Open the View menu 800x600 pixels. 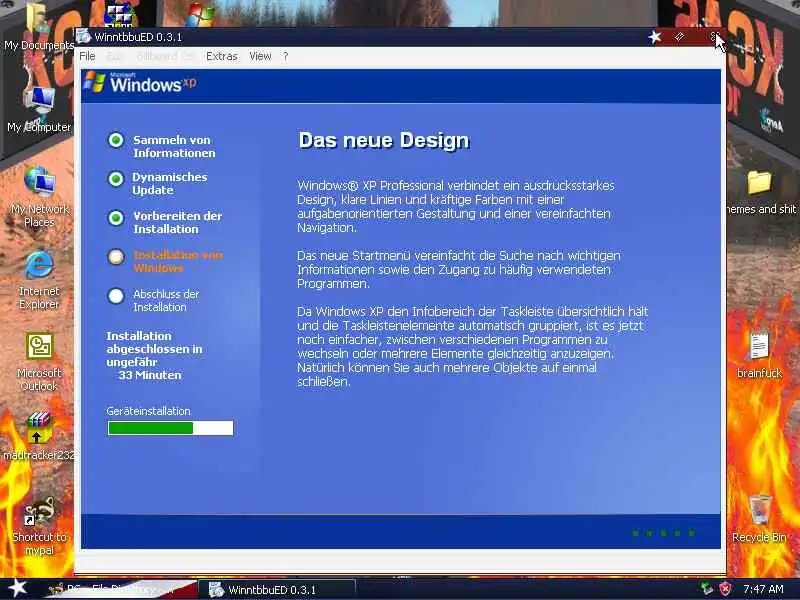click(x=260, y=56)
